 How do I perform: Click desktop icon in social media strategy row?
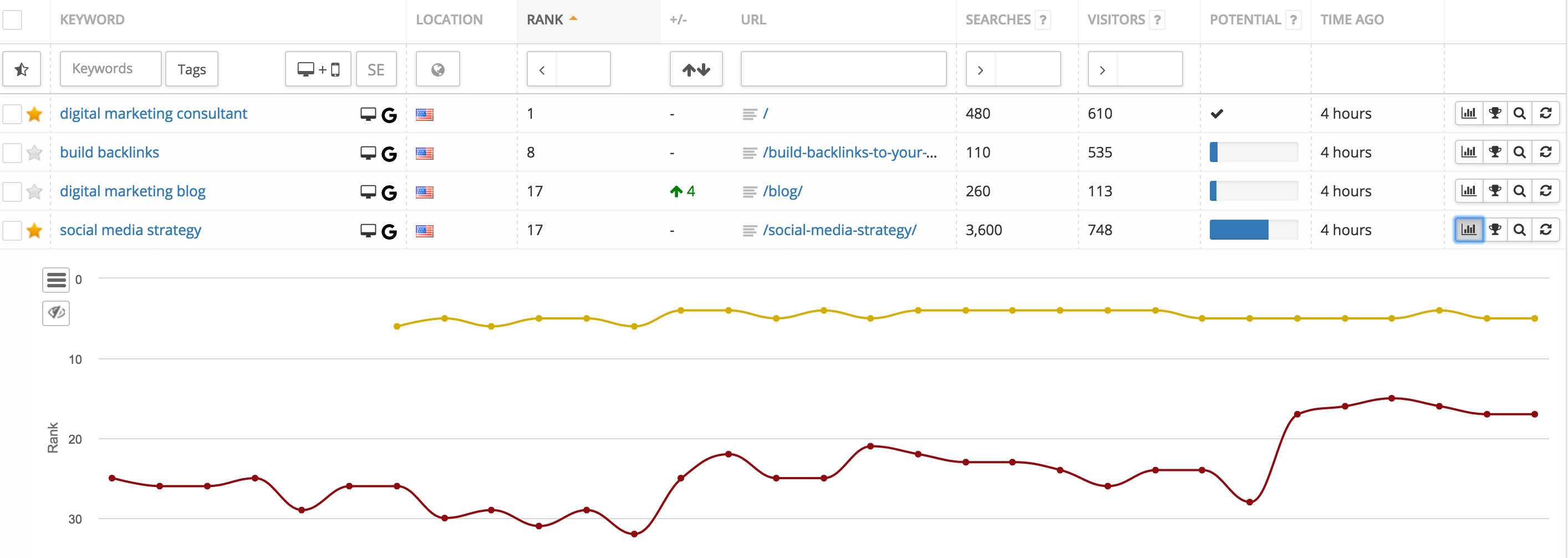pos(368,230)
